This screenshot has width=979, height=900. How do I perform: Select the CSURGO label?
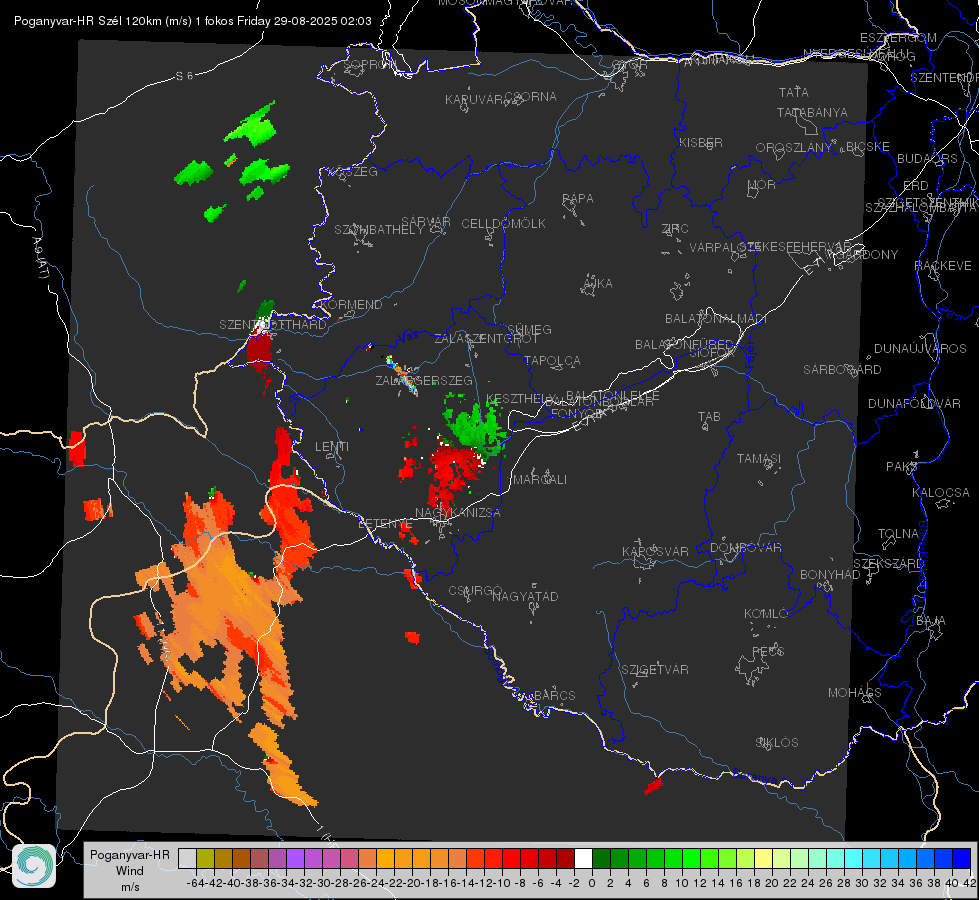coord(475,591)
